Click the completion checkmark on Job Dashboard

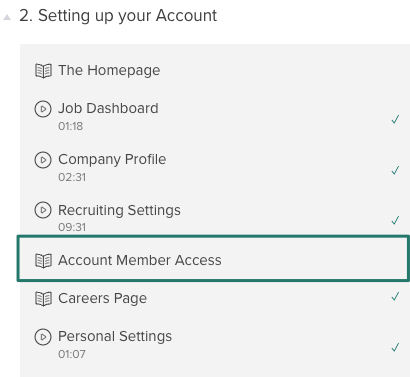click(395, 119)
